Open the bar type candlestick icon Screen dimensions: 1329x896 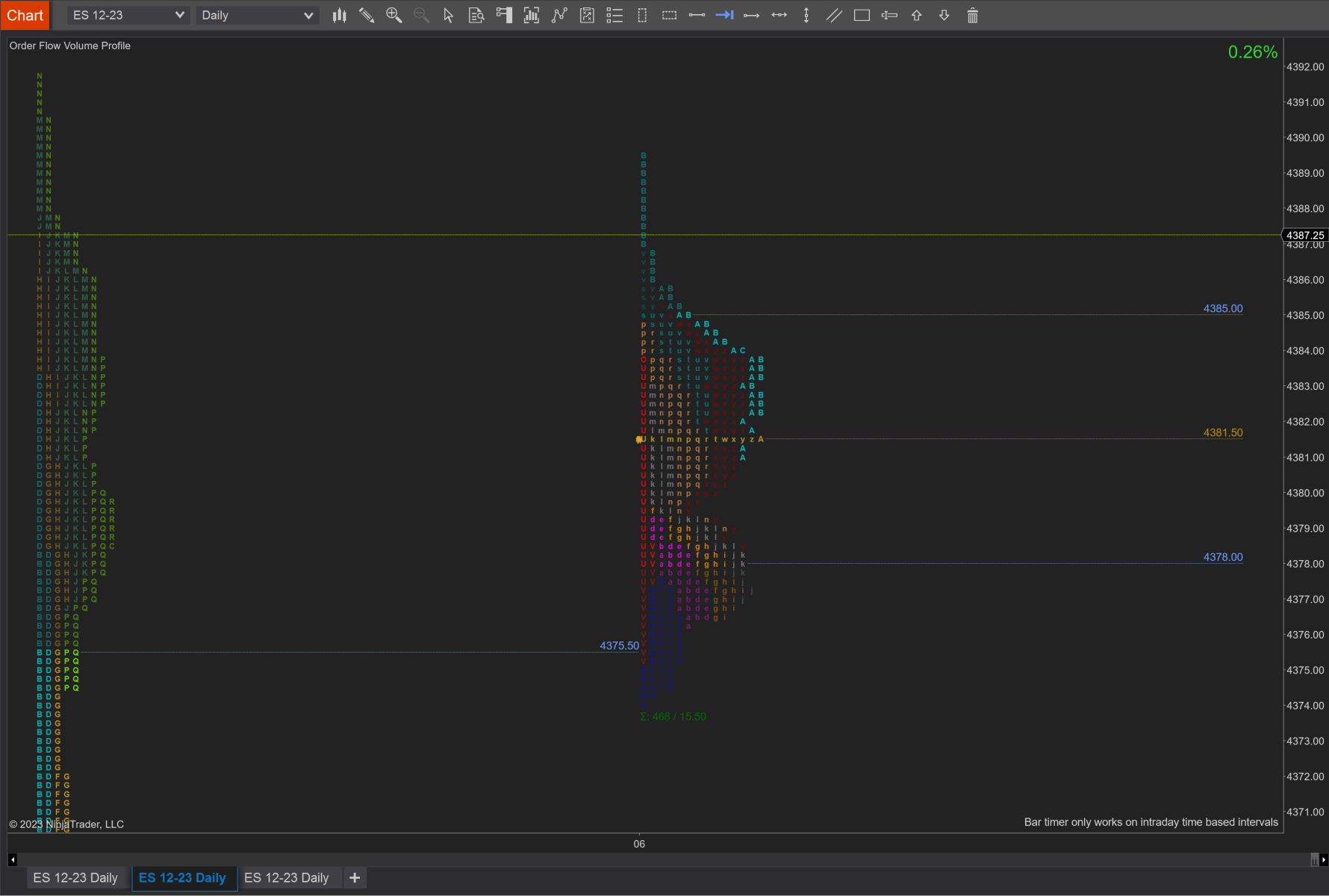tap(340, 15)
